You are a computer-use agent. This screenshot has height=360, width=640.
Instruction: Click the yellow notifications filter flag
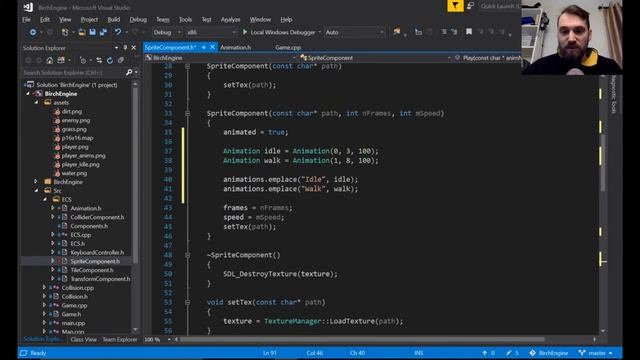tap(455, 6)
